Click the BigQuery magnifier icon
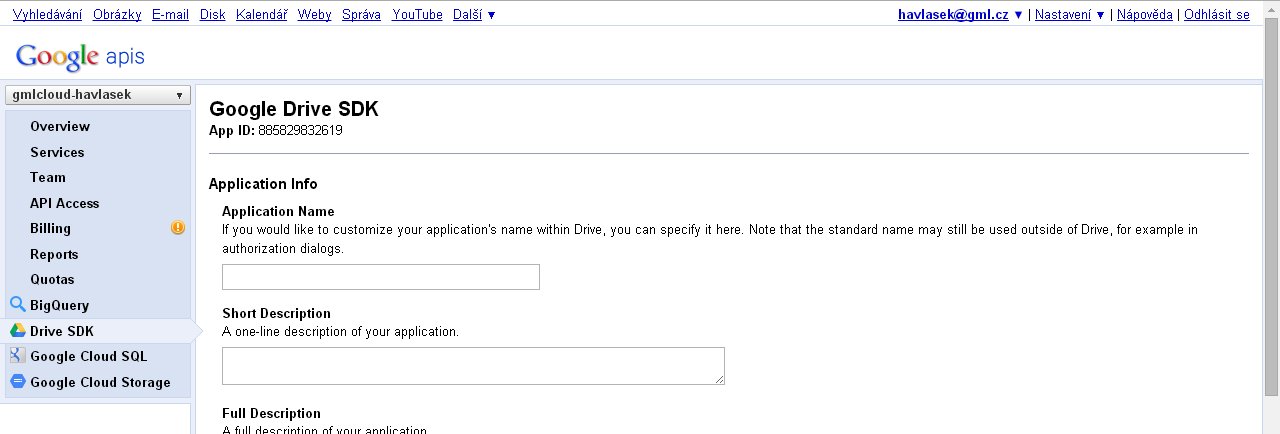1280x434 pixels. pyautogui.click(x=17, y=305)
